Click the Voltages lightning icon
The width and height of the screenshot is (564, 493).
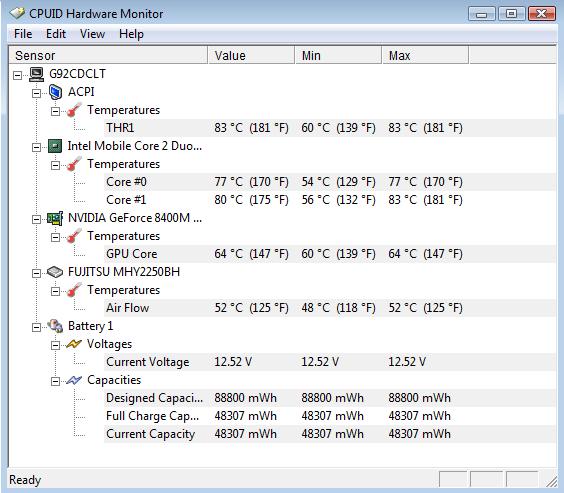(x=74, y=344)
